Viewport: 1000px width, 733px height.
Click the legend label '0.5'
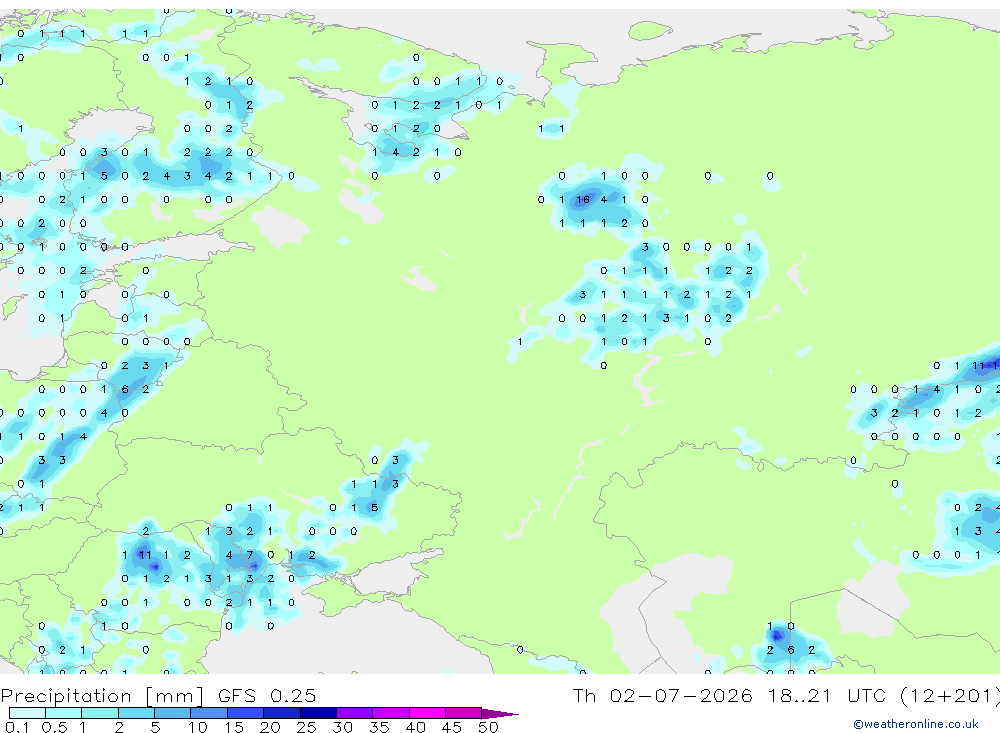point(54,727)
